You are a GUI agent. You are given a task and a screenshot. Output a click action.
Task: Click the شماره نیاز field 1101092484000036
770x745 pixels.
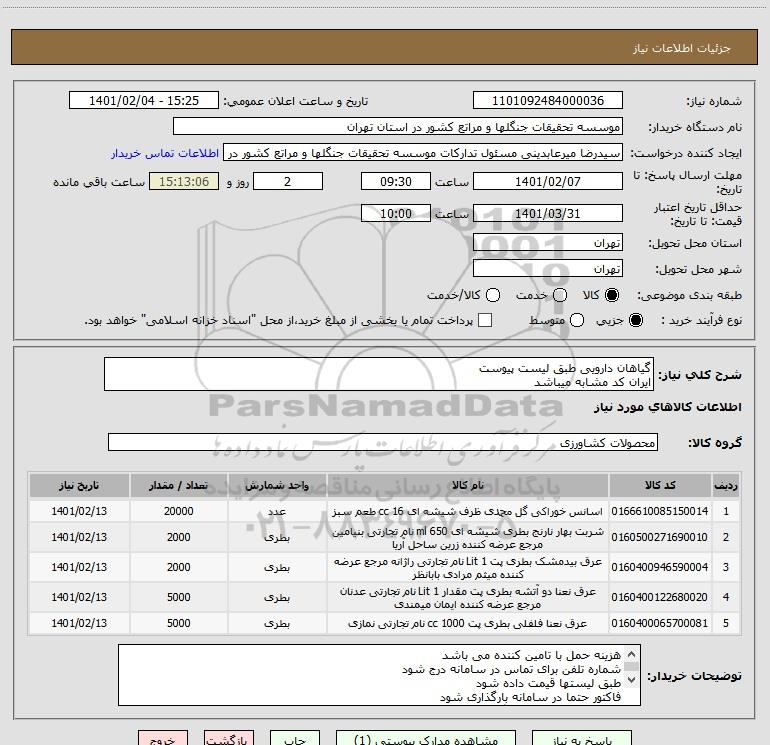(x=548, y=101)
